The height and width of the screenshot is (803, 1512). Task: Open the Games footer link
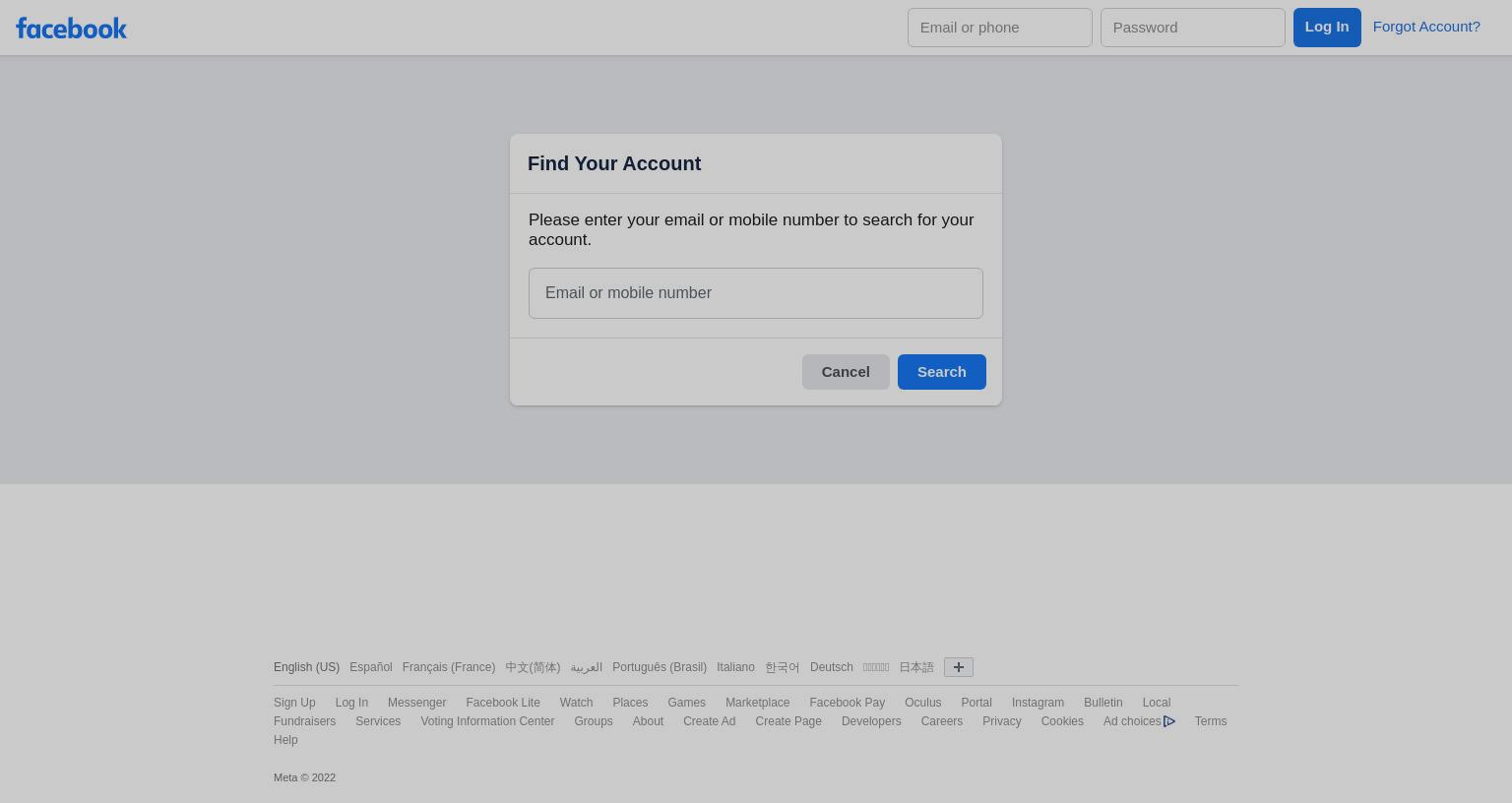(x=686, y=703)
